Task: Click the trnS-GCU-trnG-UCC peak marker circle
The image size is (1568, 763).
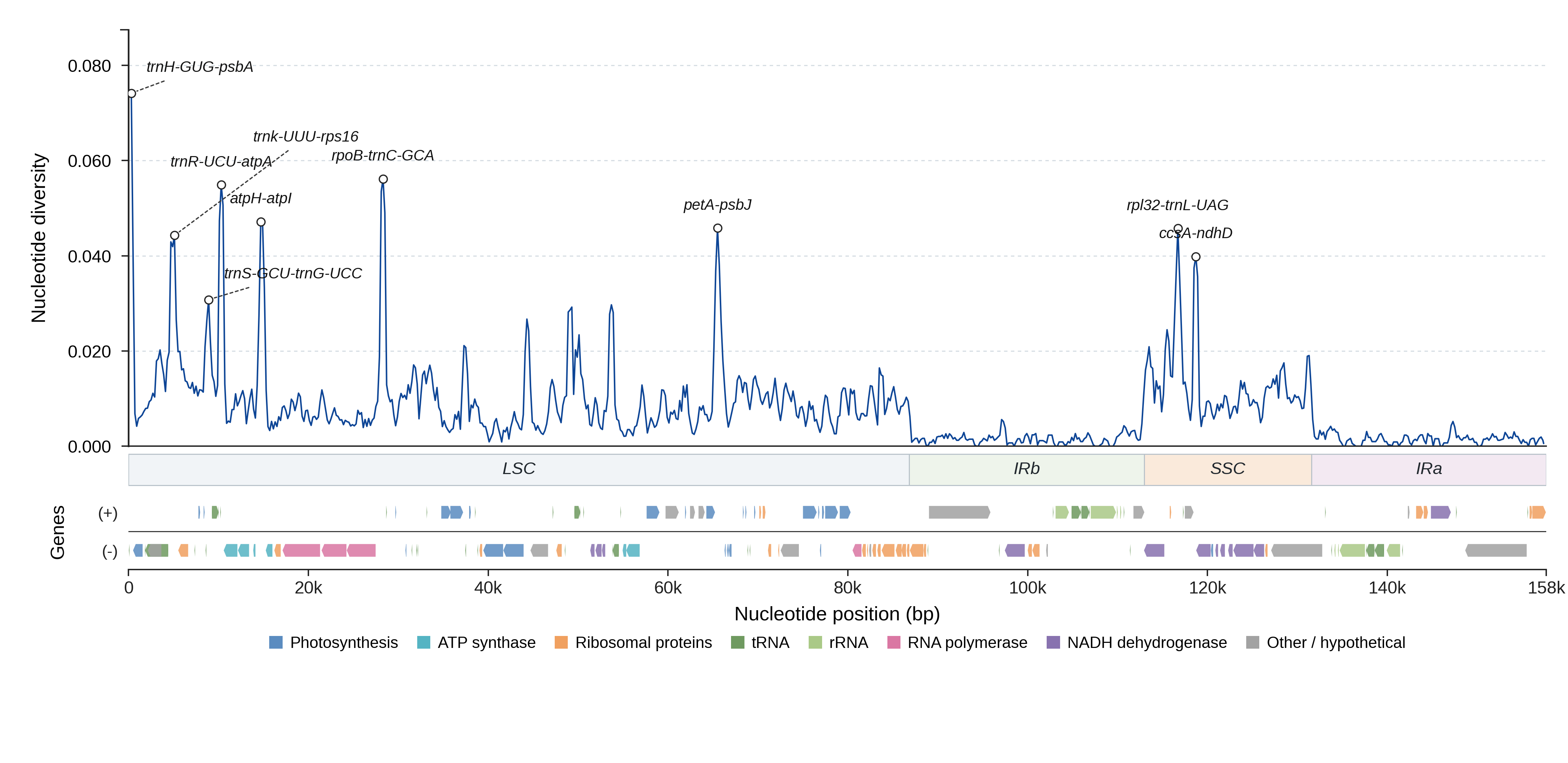Action: click(209, 300)
